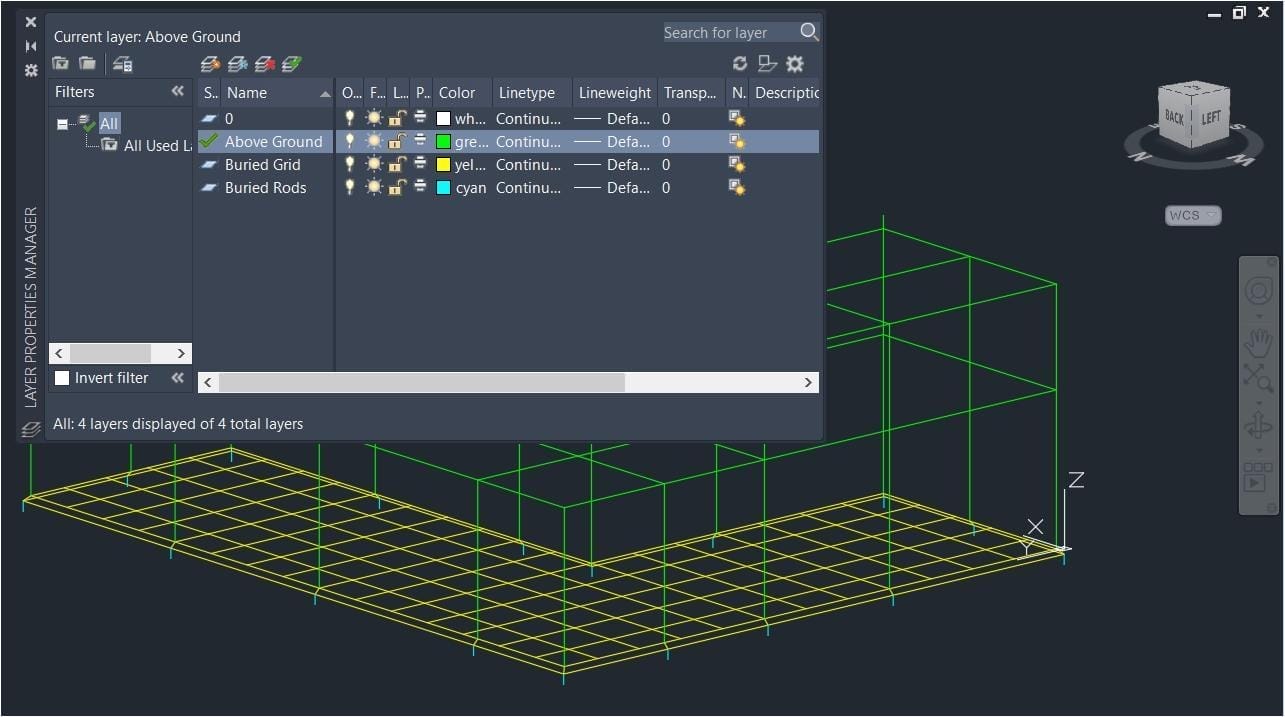Collapse the Filters pane
Image resolution: width=1285 pixels, height=717 pixels.
point(178,91)
